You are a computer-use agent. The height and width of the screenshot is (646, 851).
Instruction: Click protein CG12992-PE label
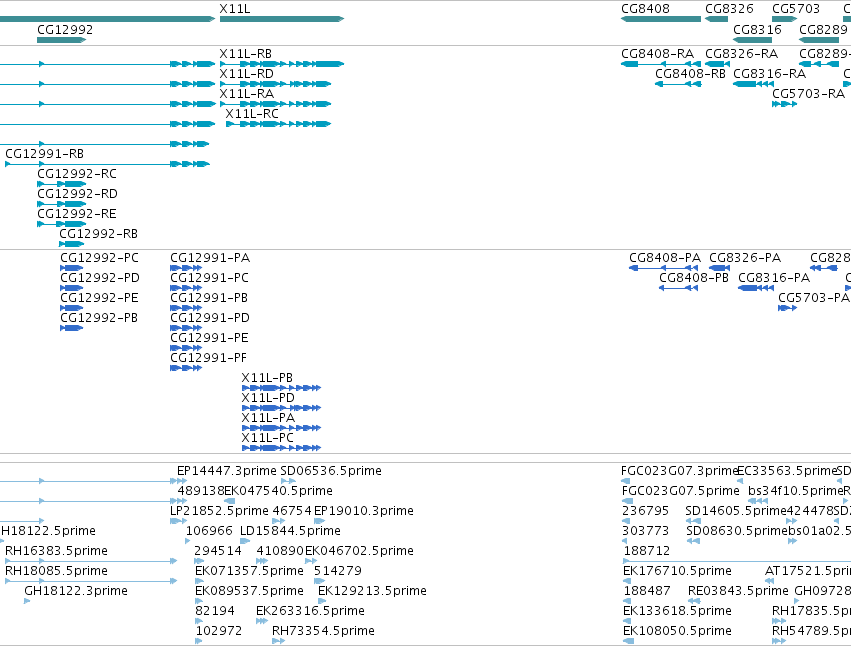tap(99, 298)
